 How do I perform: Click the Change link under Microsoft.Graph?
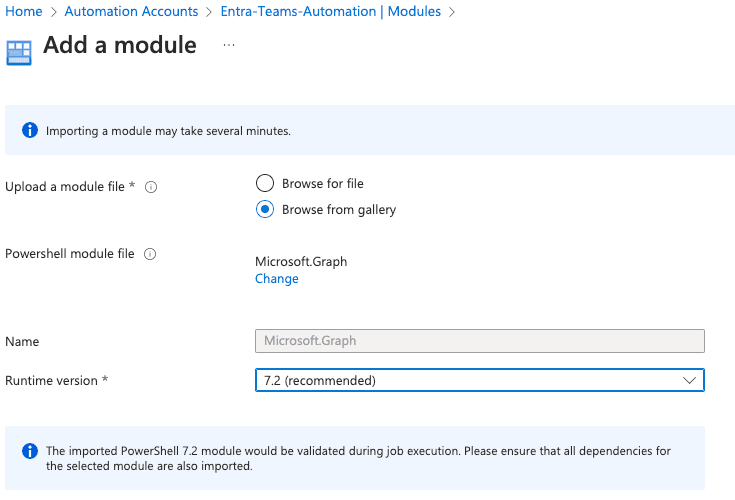point(277,279)
